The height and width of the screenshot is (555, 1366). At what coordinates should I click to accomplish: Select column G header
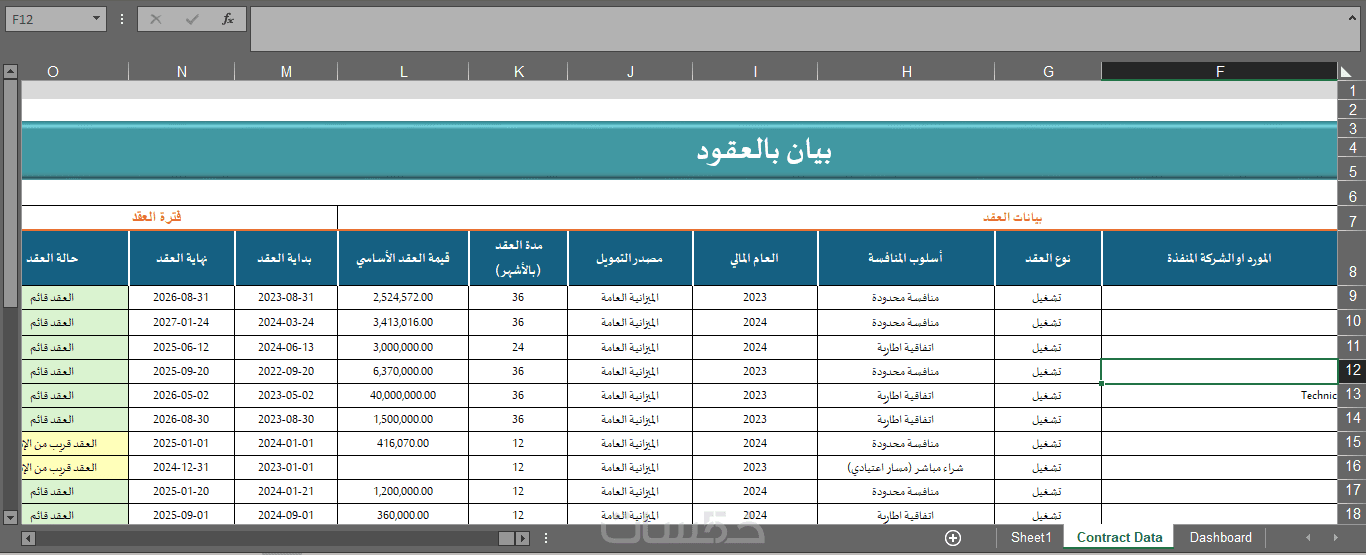pos(1048,71)
